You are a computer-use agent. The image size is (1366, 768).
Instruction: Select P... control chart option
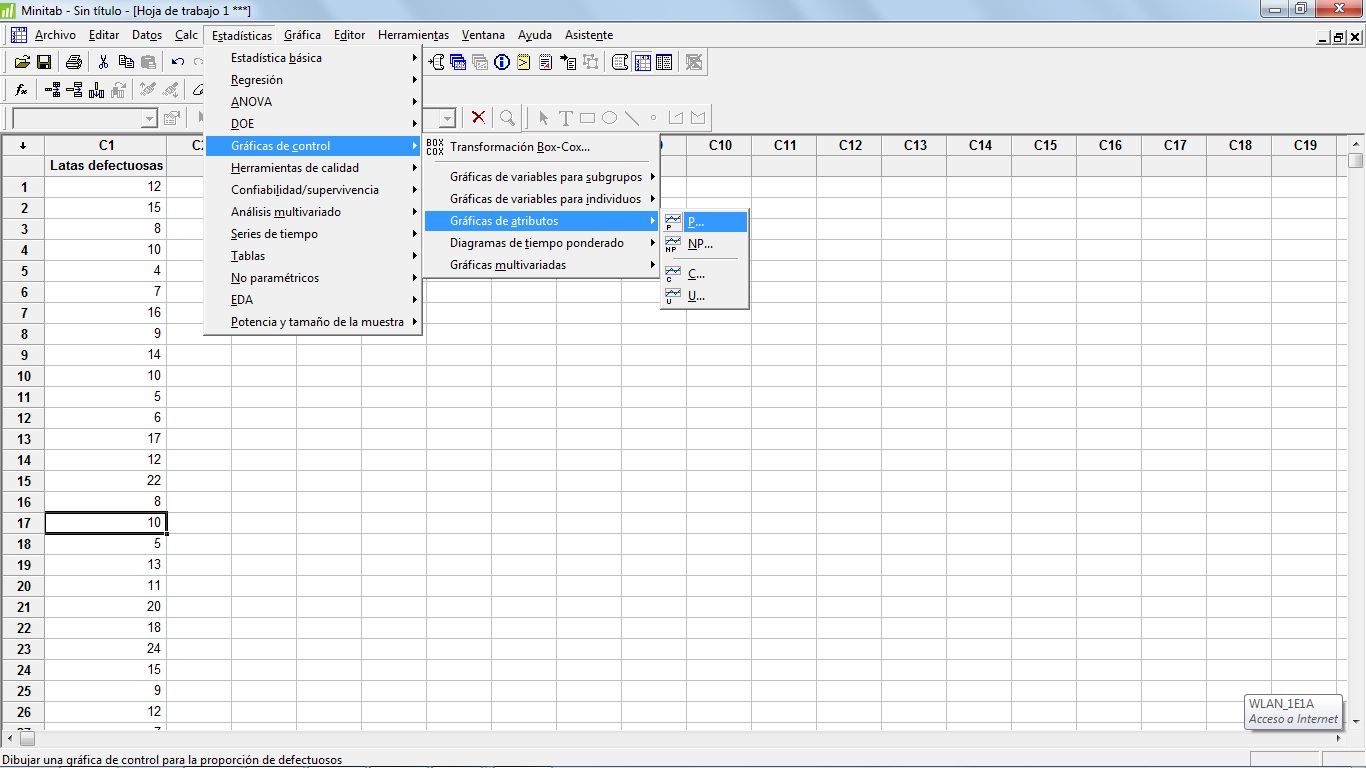click(x=705, y=222)
